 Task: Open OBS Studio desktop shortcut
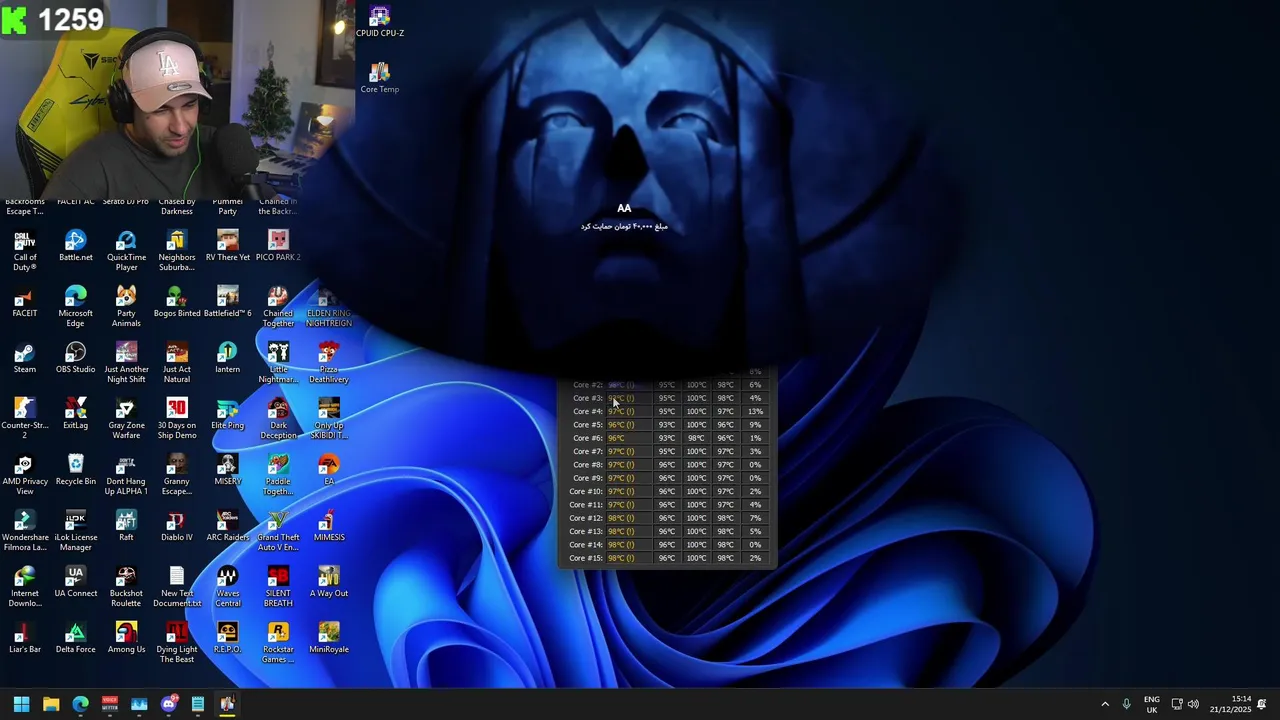point(75,358)
